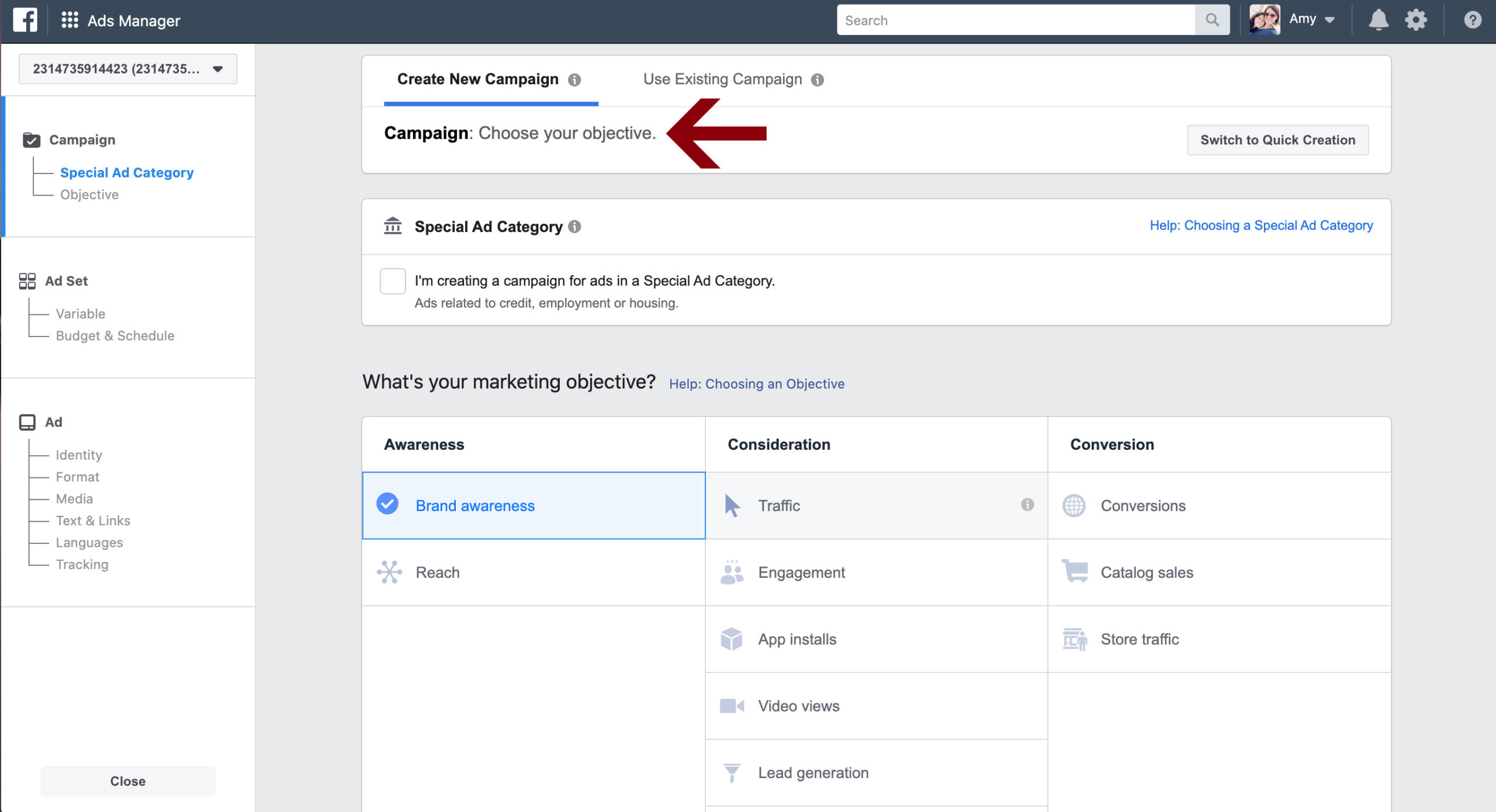The image size is (1496, 812).
Task: Click the search magnifier button
Action: pyautogui.click(x=1213, y=20)
